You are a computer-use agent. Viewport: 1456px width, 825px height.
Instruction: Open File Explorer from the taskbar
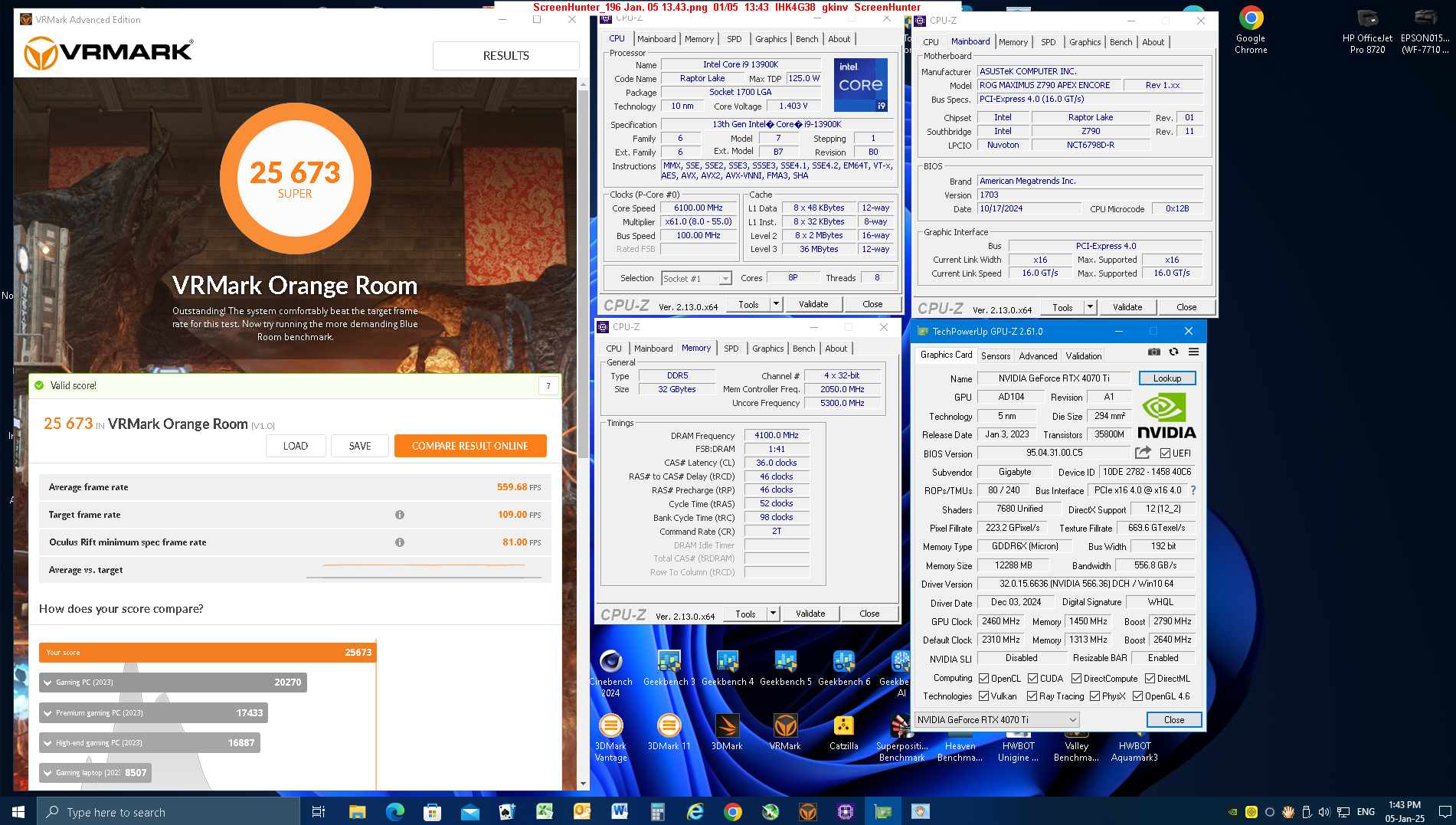(357, 811)
